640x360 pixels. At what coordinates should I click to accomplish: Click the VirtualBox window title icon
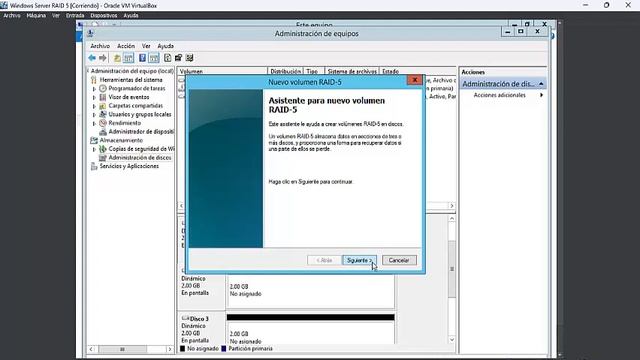[x=4, y=5]
